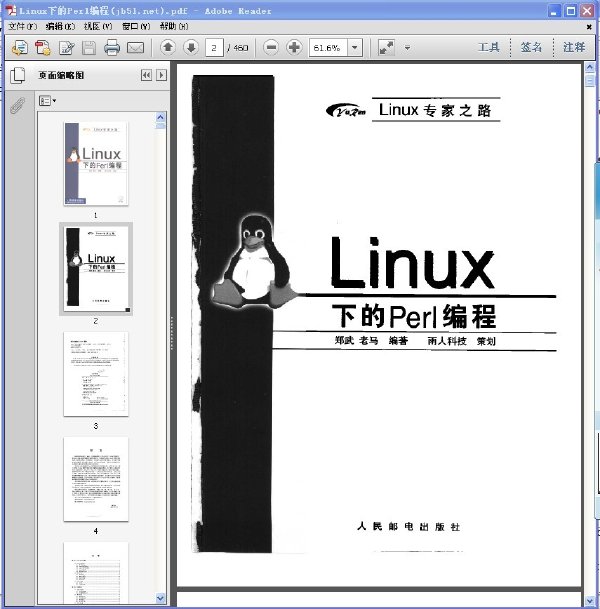Open the thumbnail options menu icon
Viewport: 600px width, 609px height.
[x=47, y=101]
